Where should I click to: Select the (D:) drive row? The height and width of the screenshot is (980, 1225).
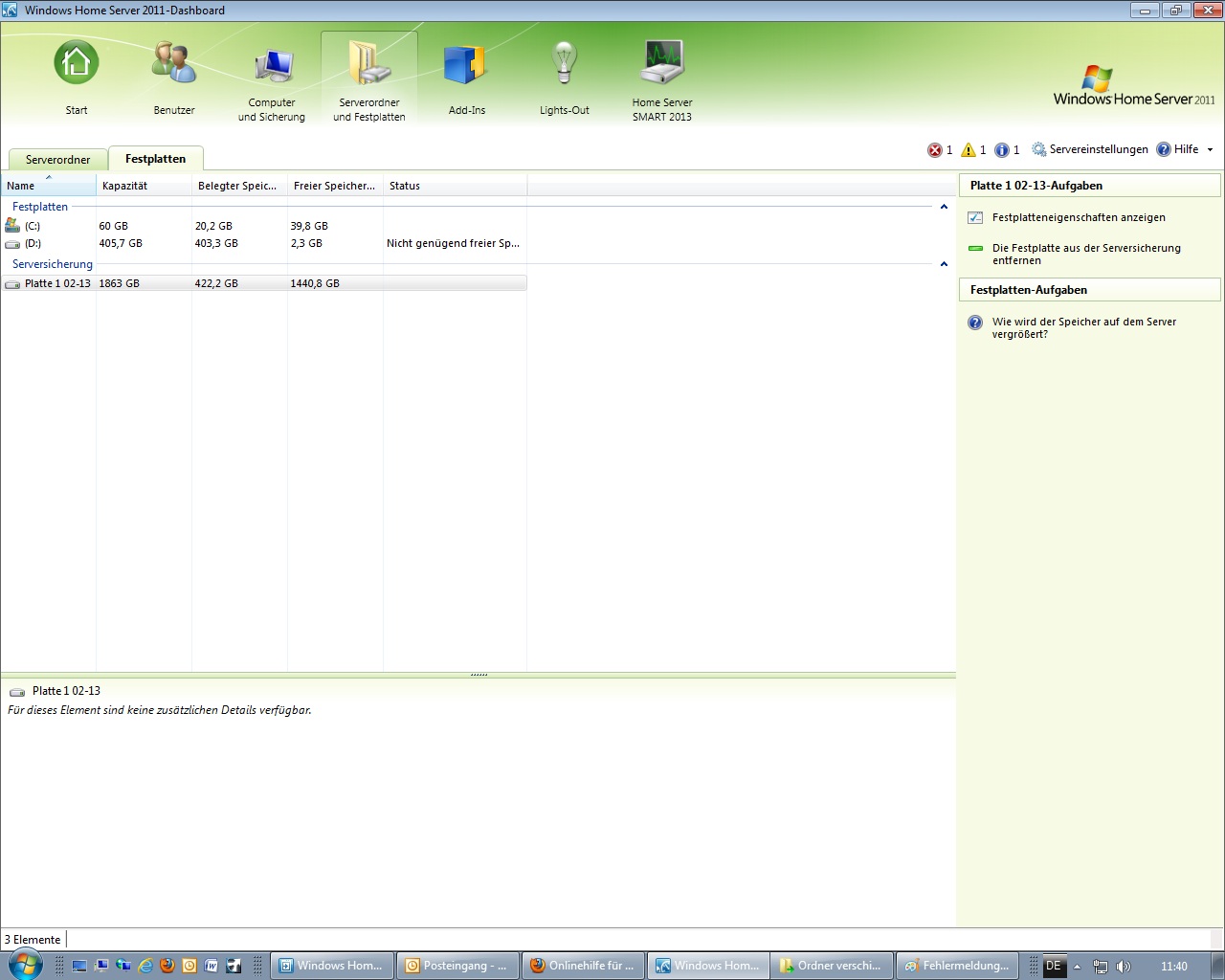pos(264,243)
